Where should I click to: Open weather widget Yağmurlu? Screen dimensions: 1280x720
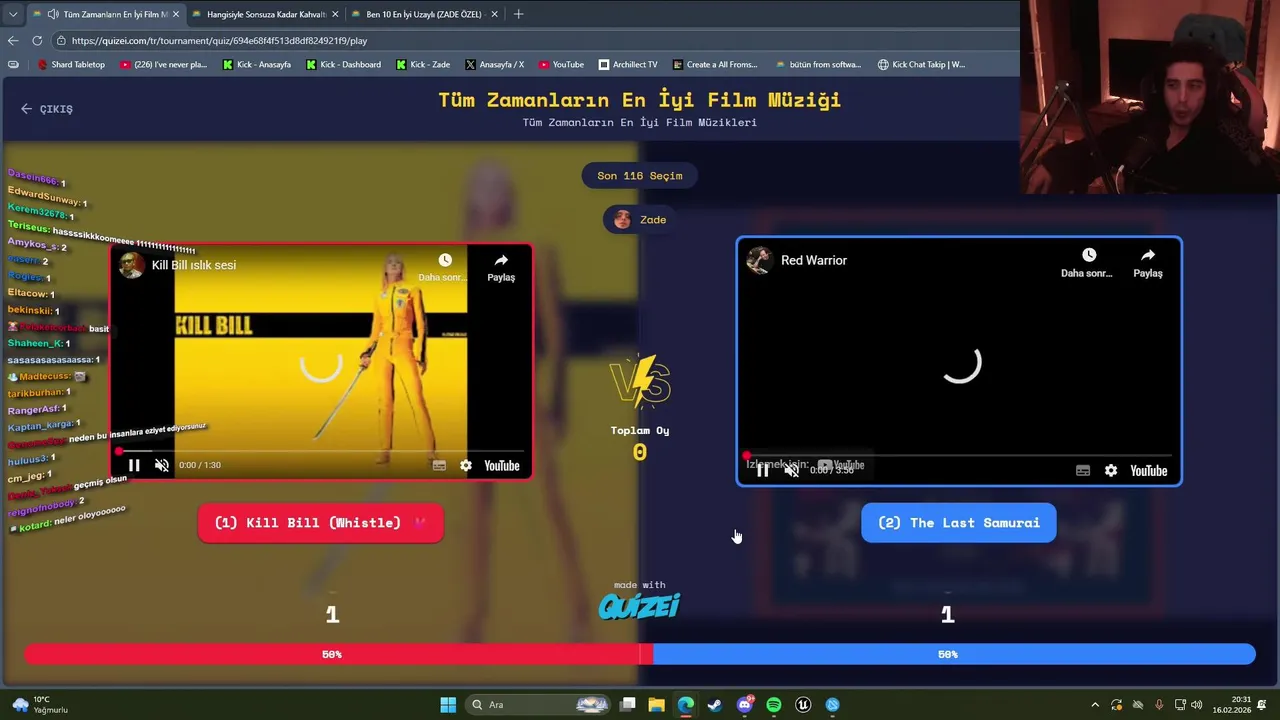click(38, 705)
